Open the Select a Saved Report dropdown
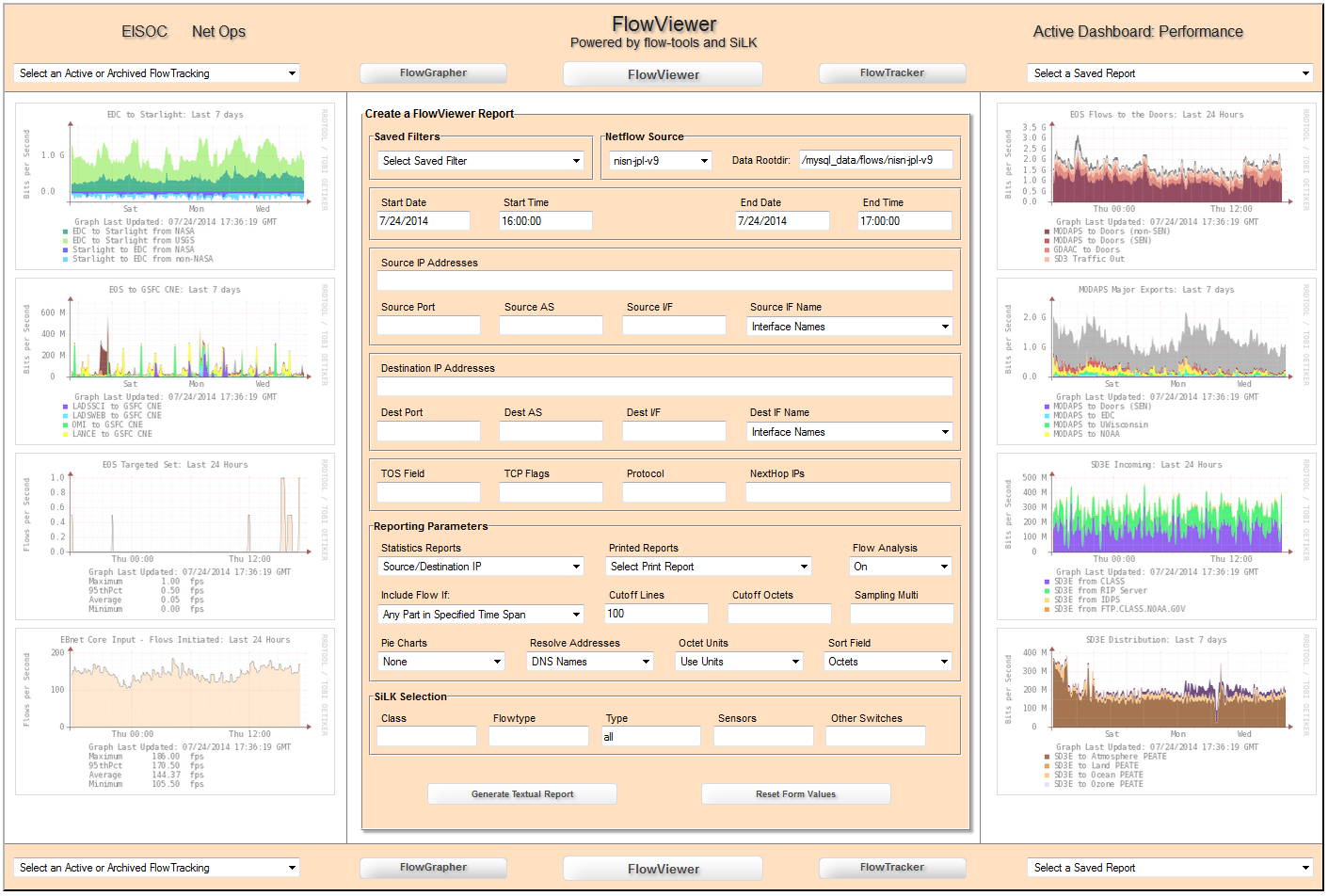This screenshot has width=1328, height=896. 1170,72
